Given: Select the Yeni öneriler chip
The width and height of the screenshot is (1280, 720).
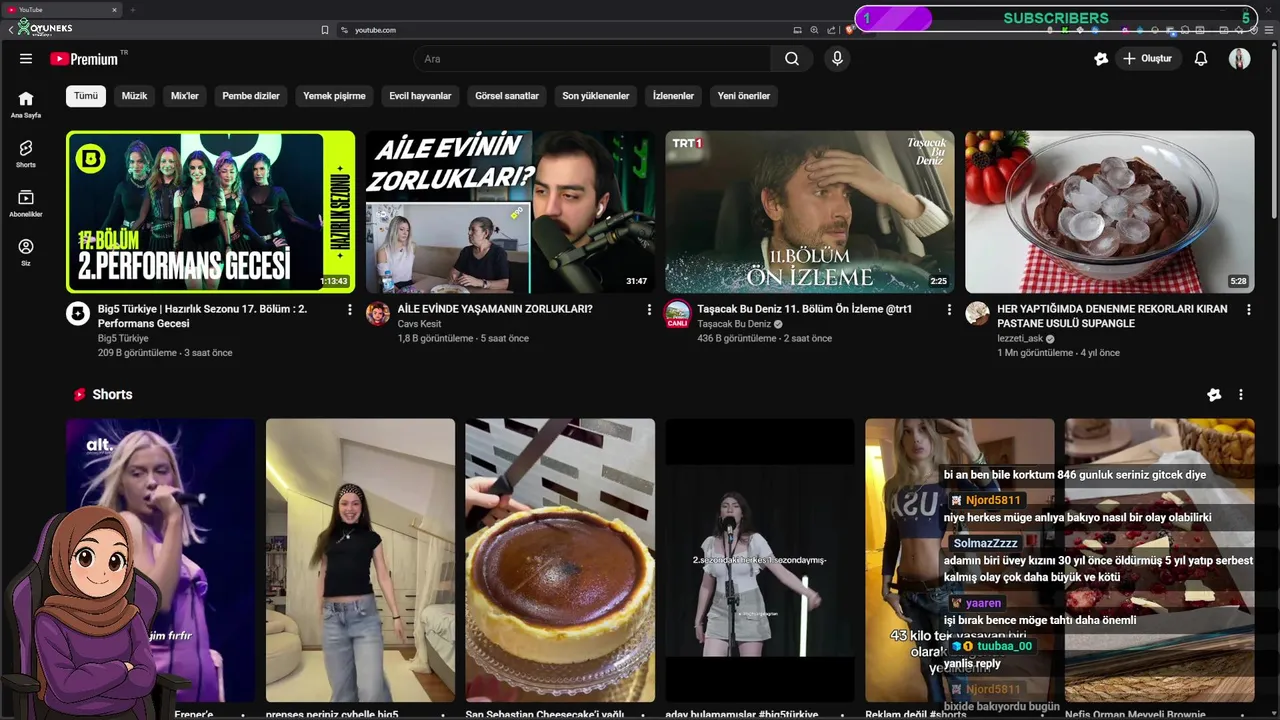Looking at the screenshot, I should click(x=744, y=96).
